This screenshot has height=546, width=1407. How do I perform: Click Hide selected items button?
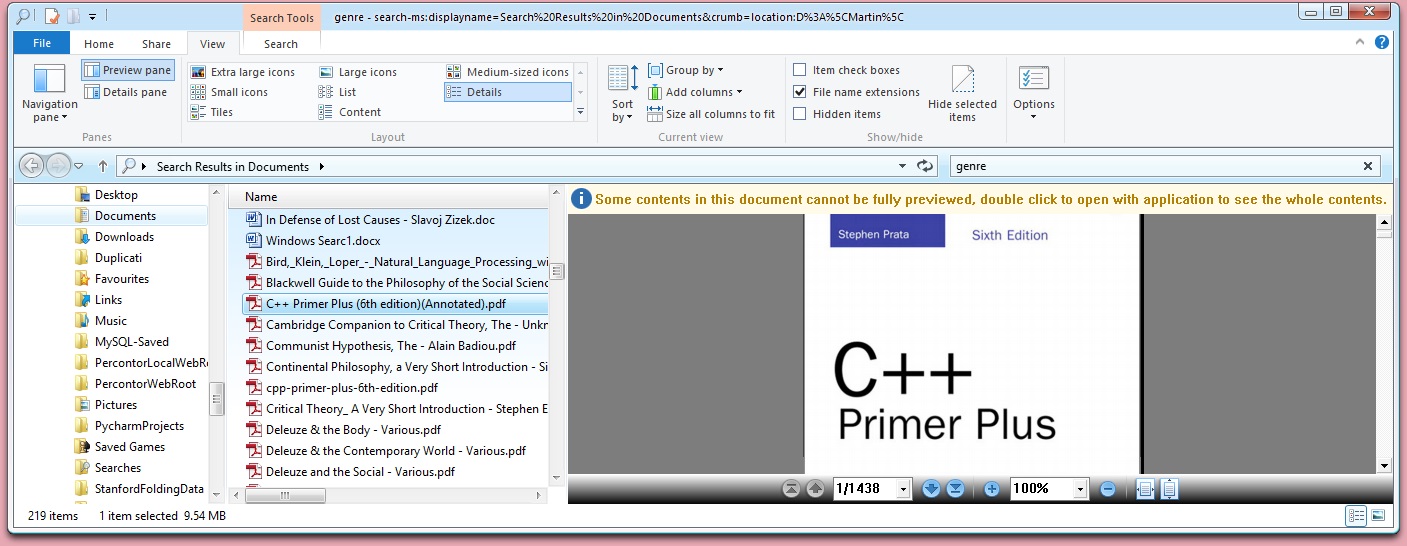pos(962,94)
